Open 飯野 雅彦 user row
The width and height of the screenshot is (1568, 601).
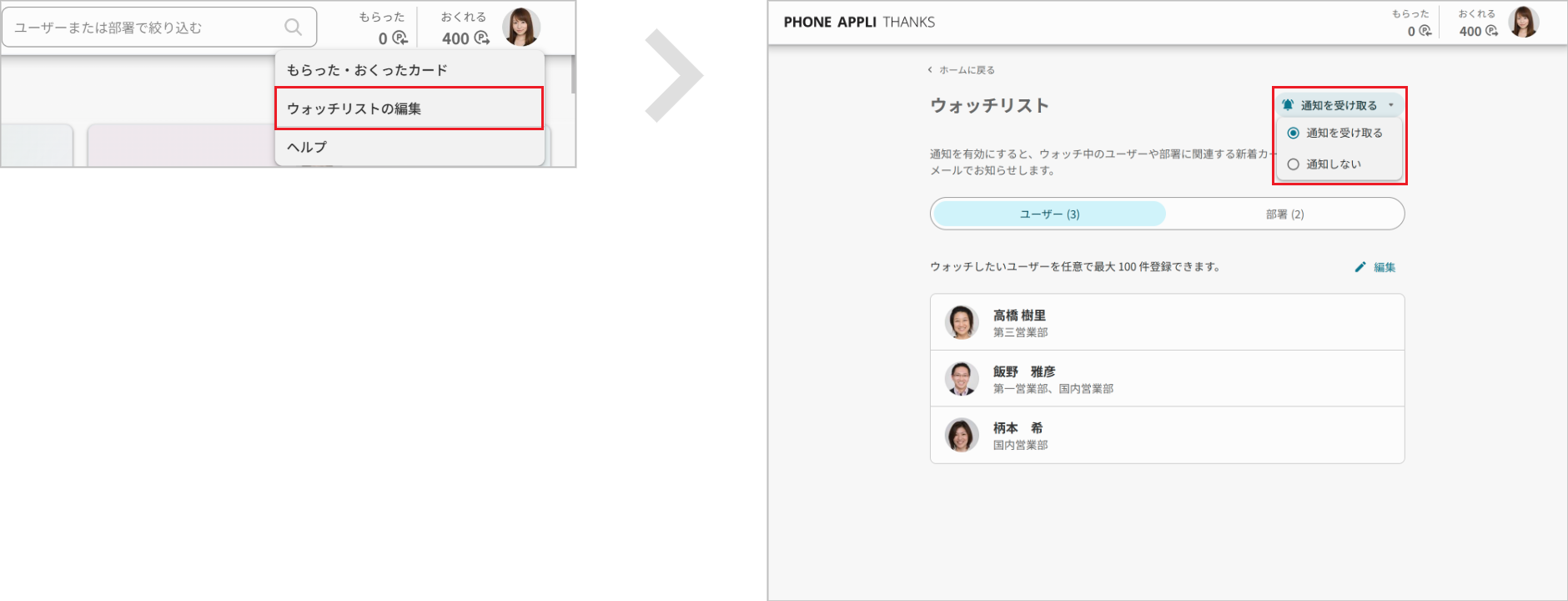pyautogui.click(x=1167, y=378)
